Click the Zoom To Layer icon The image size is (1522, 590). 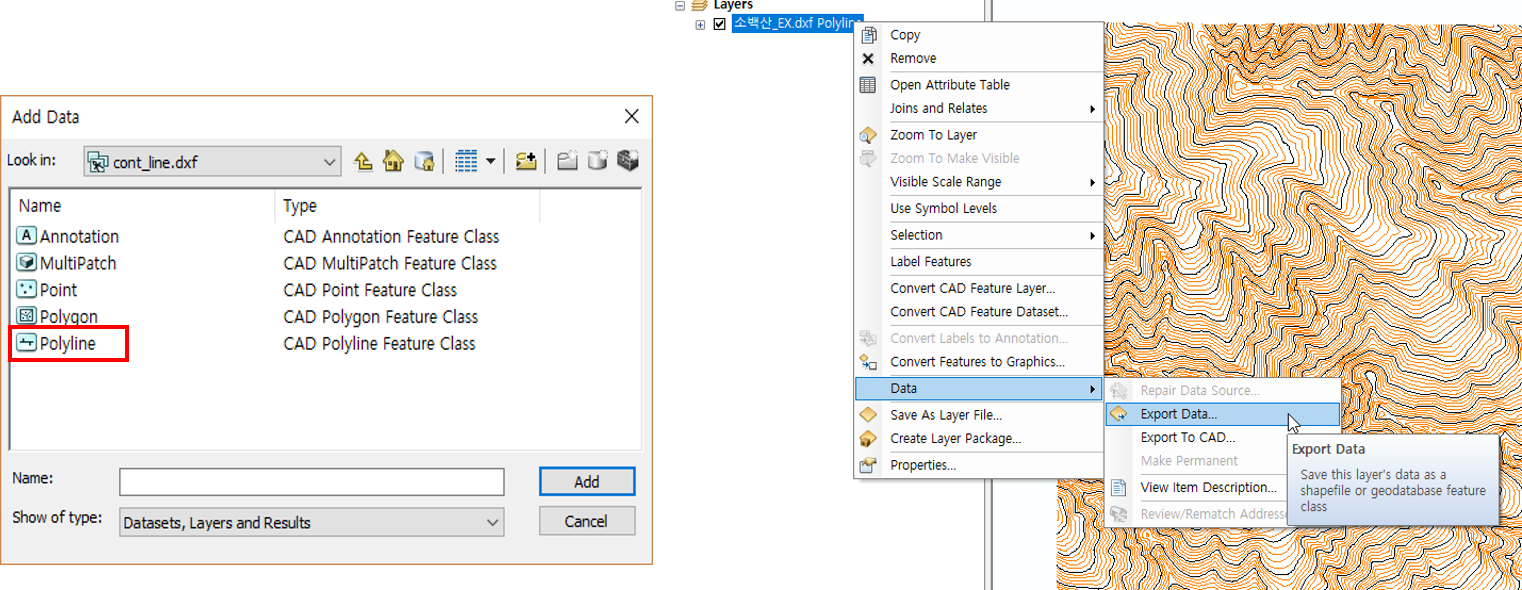[x=868, y=135]
